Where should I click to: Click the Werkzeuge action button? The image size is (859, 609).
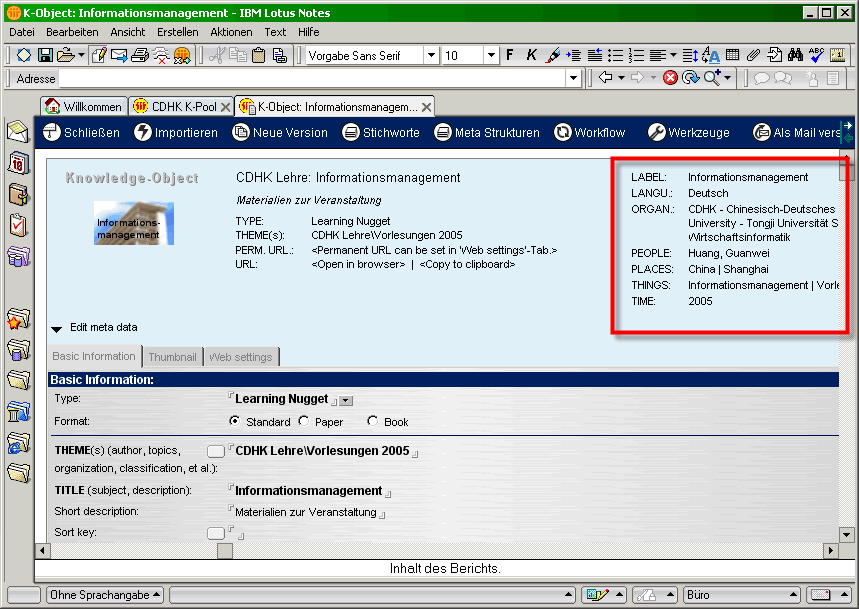pyautogui.click(x=689, y=132)
